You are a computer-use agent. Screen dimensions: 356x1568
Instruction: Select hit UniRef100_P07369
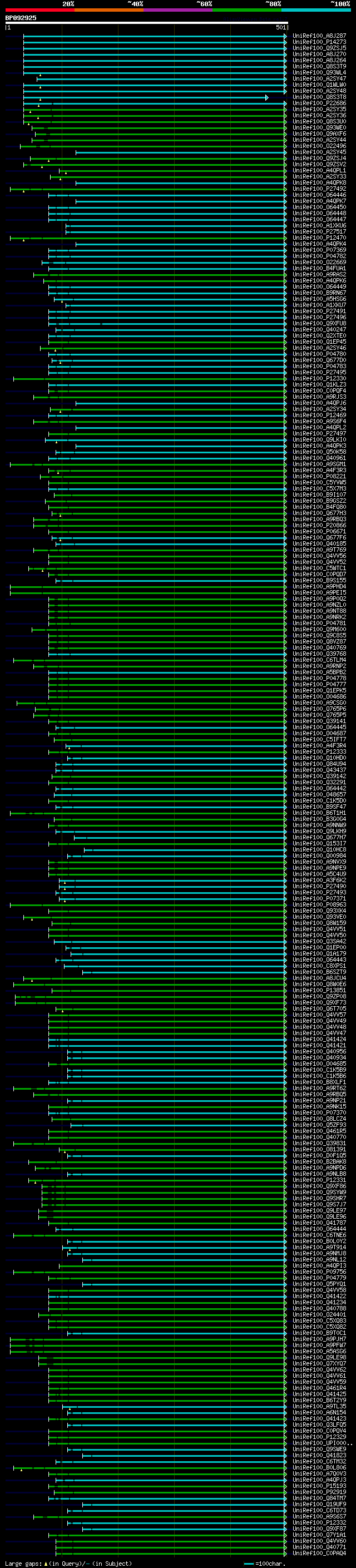tap(319, 250)
